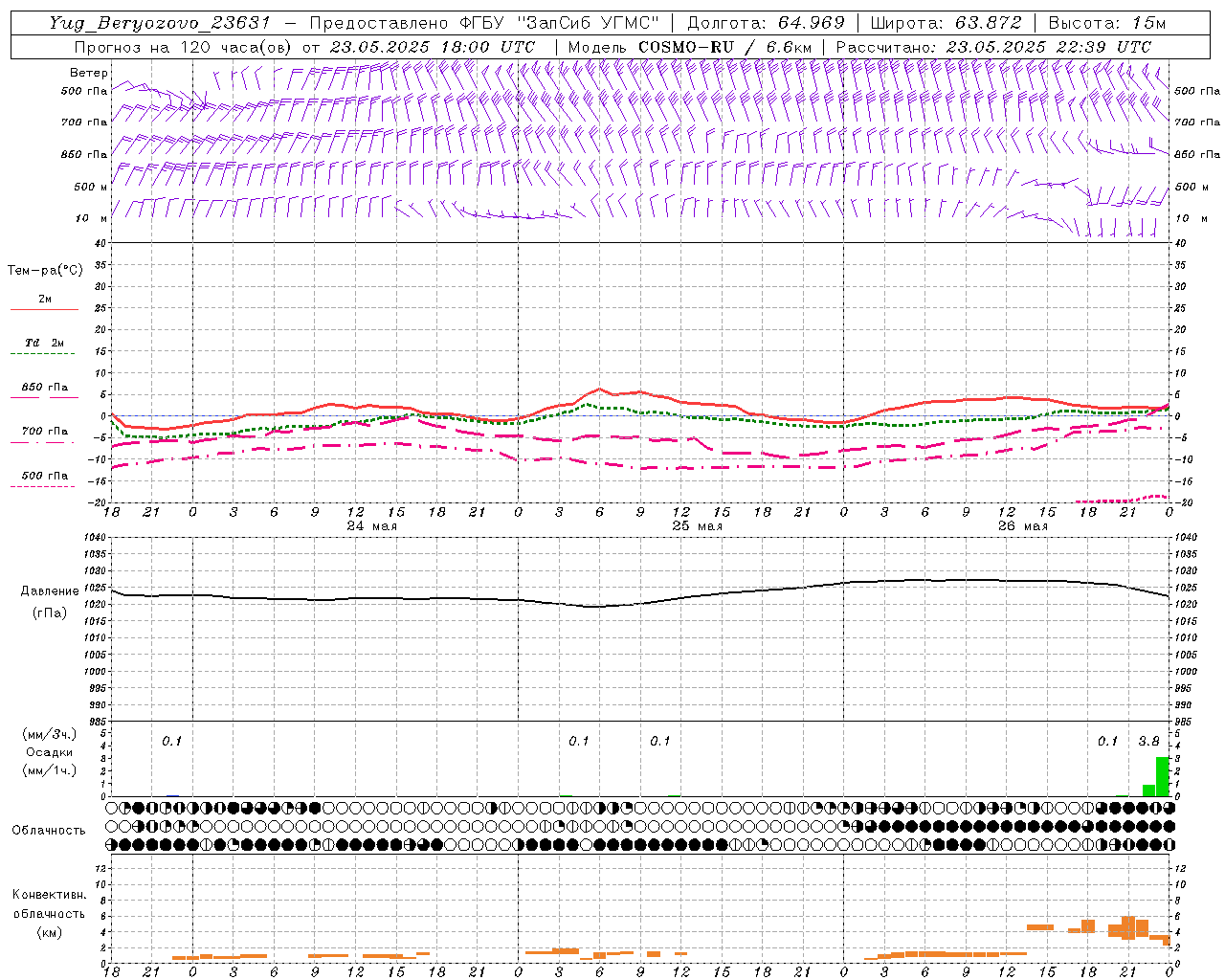Screen dimensions: 1225x980
Task: Click the start time 23.05.2025 18:00 UTC
Action: point(433,47)
